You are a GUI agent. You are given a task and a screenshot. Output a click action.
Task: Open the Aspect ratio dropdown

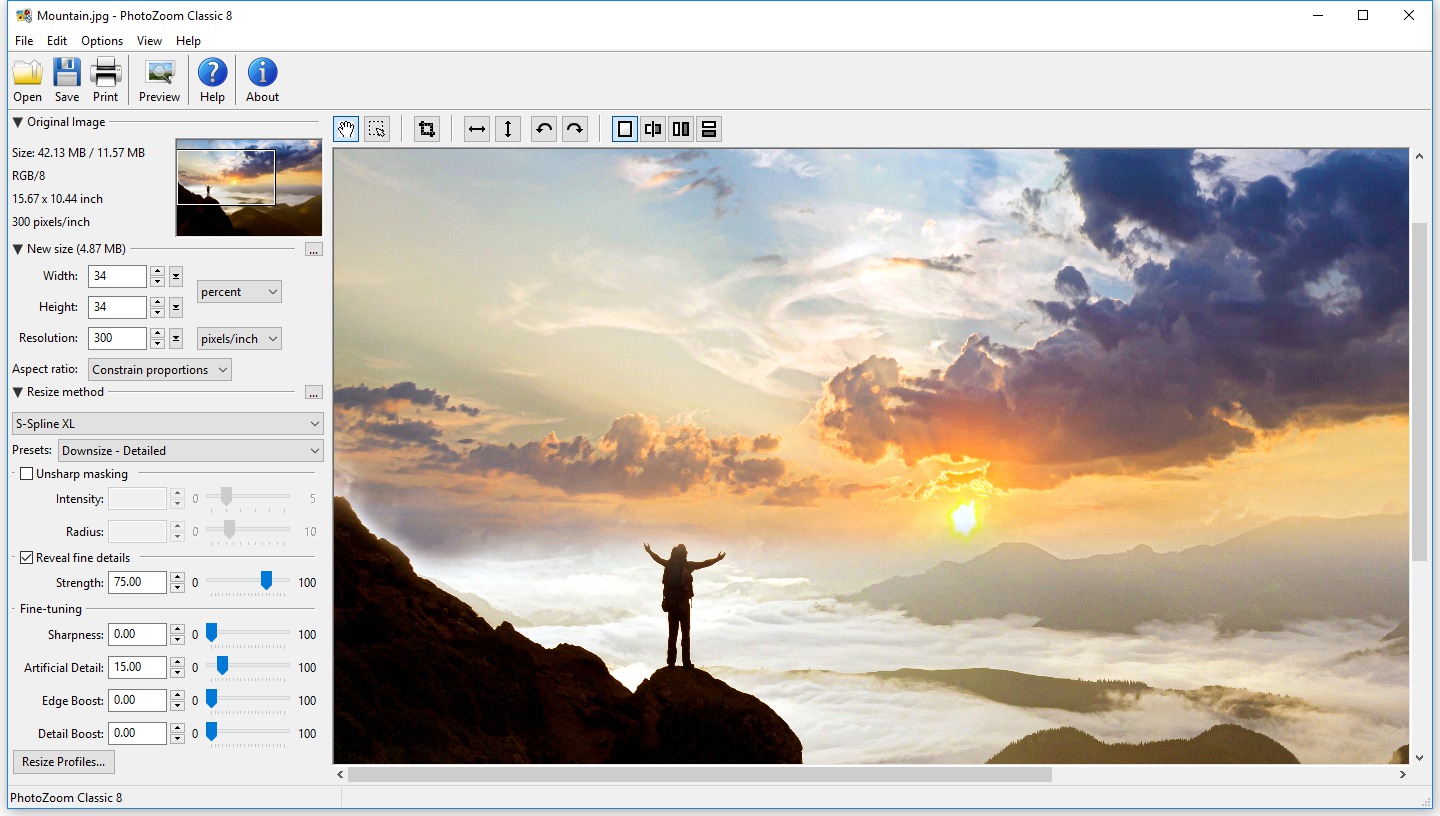pos(159,369)
